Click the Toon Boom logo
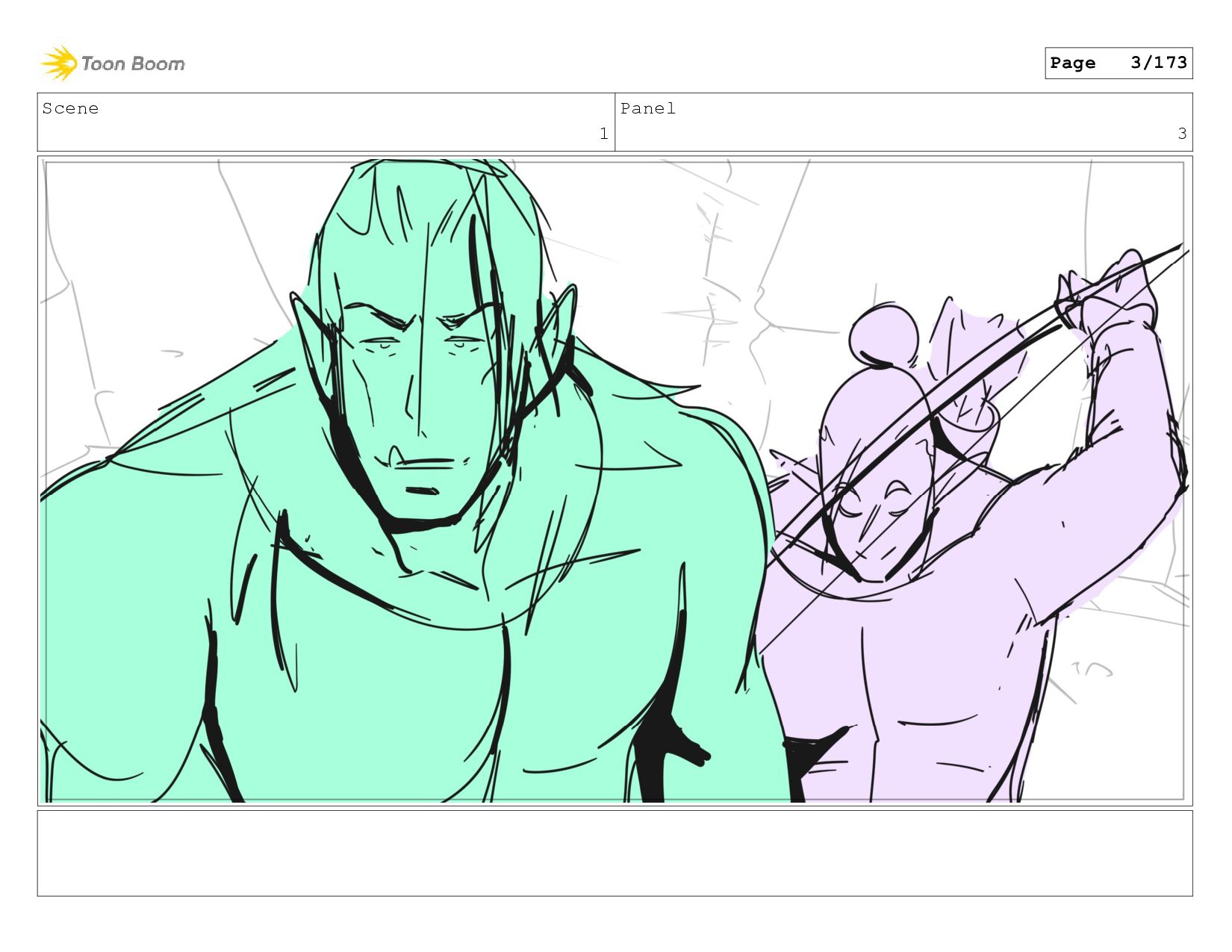 (112, 63)
